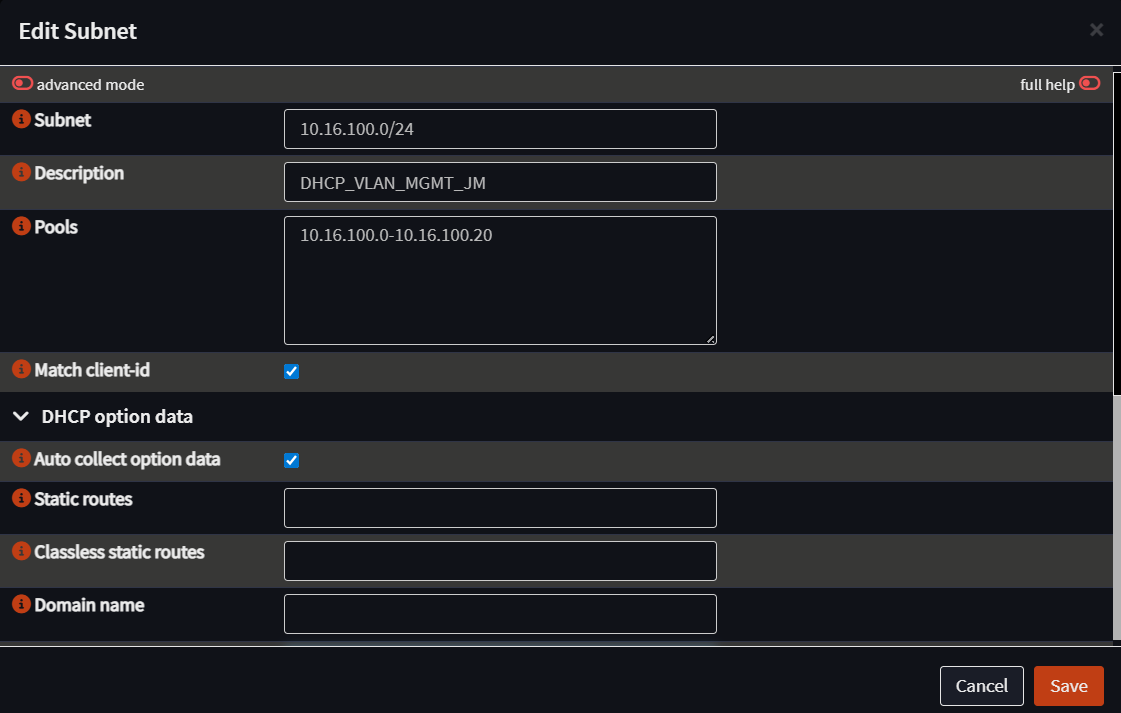Show help icon for Static routes

click(x=21, y=498)
